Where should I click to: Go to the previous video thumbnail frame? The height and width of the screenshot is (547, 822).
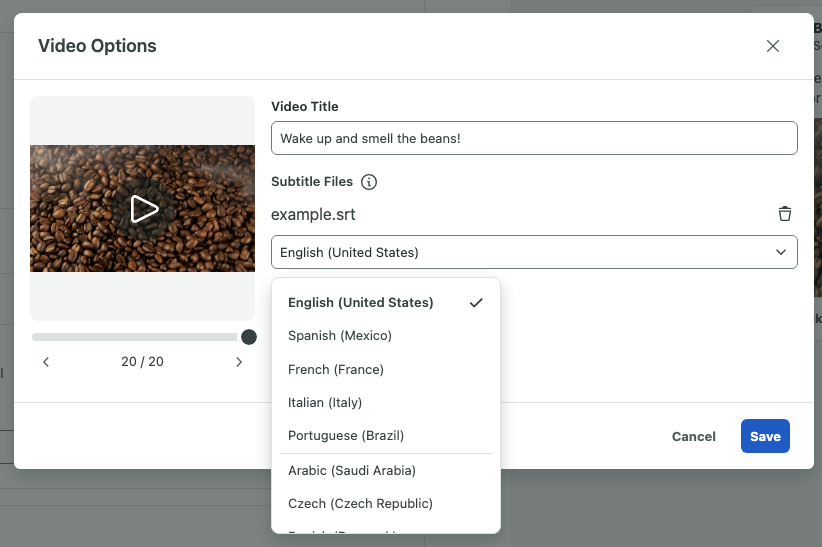pos(46,362)
